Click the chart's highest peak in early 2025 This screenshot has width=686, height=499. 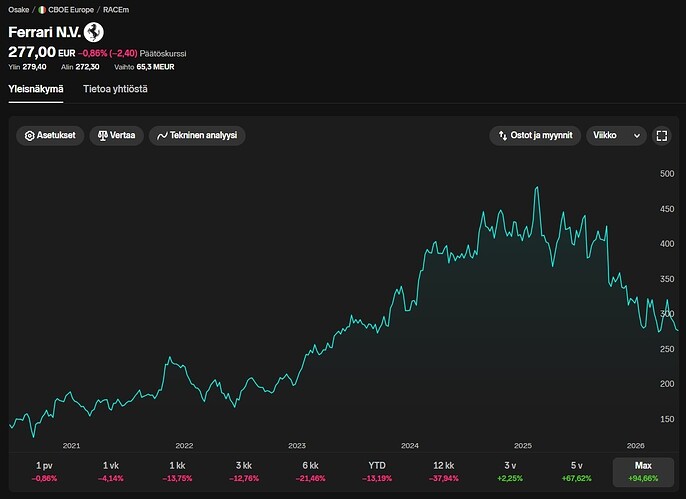coord(537,188)
